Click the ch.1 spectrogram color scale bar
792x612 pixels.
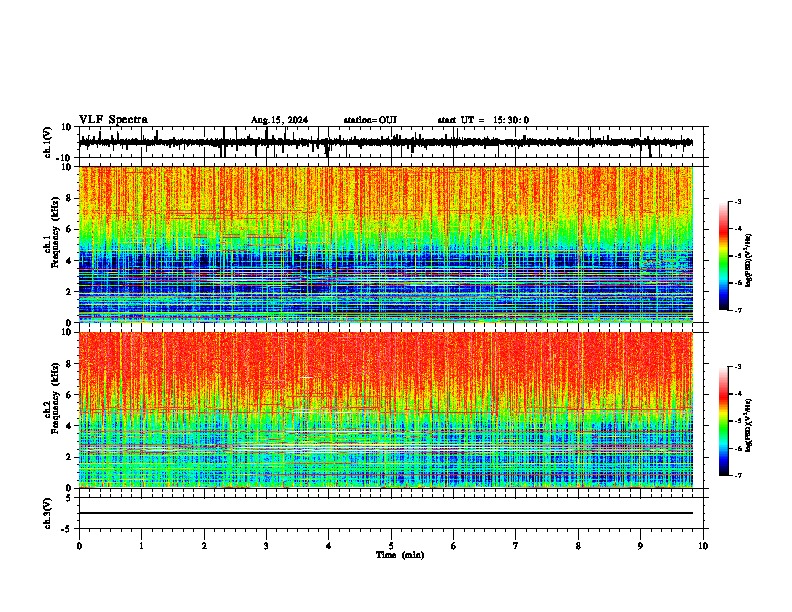723,255
